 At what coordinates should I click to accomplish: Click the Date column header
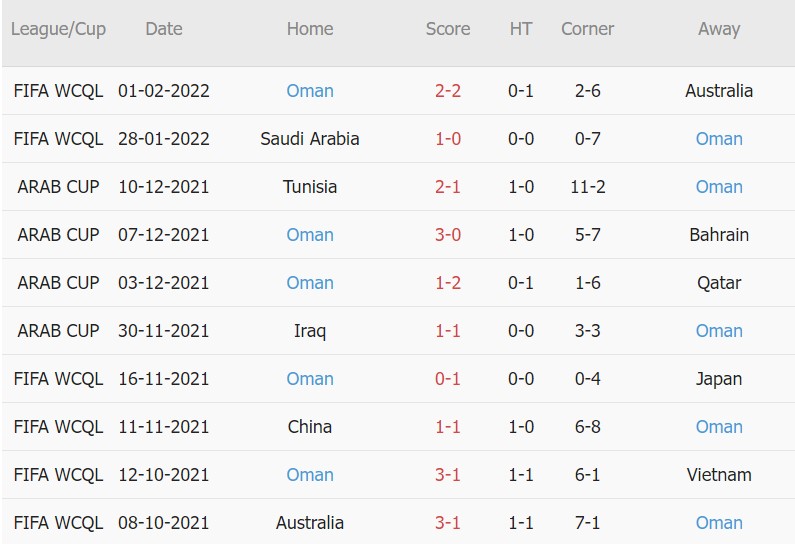coord(164,29)
